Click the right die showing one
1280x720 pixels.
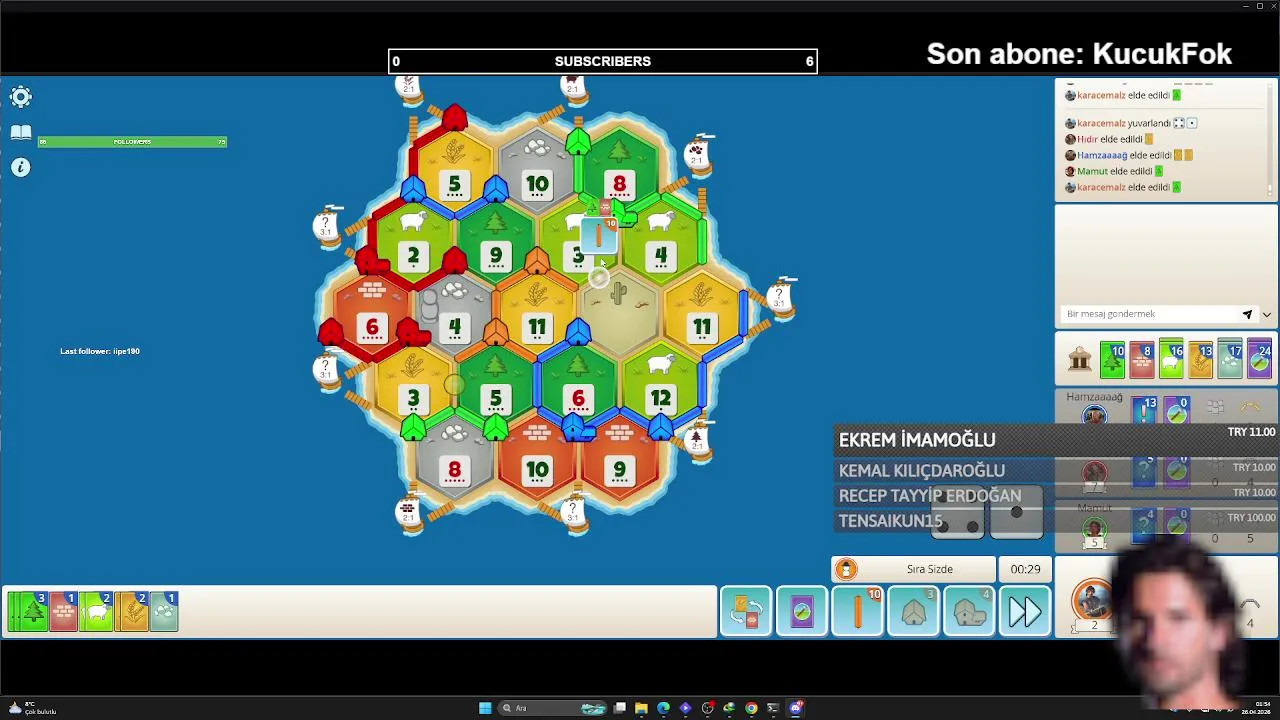coord(1016,513)
